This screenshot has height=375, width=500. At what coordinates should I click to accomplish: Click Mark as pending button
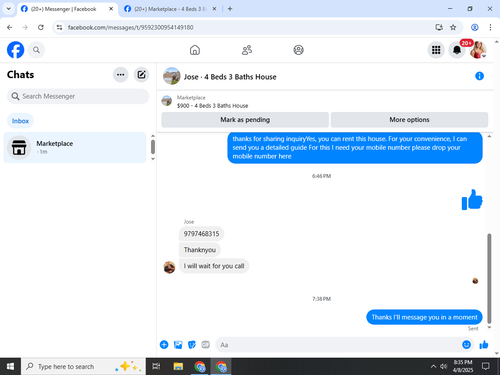245,120
